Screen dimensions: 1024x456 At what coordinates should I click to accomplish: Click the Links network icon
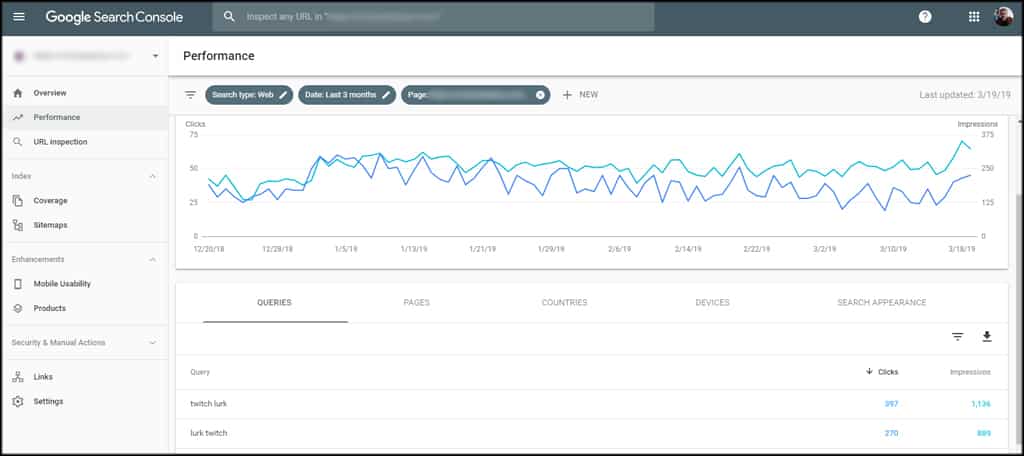coord(18,377)
